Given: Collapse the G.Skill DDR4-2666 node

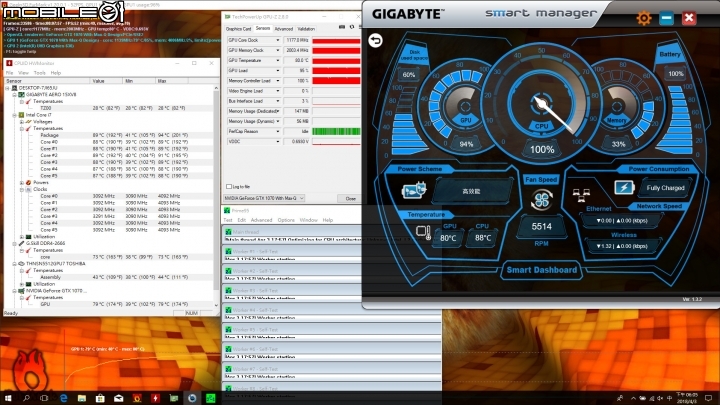Looking at the screenshot, I should coord(15,243).
